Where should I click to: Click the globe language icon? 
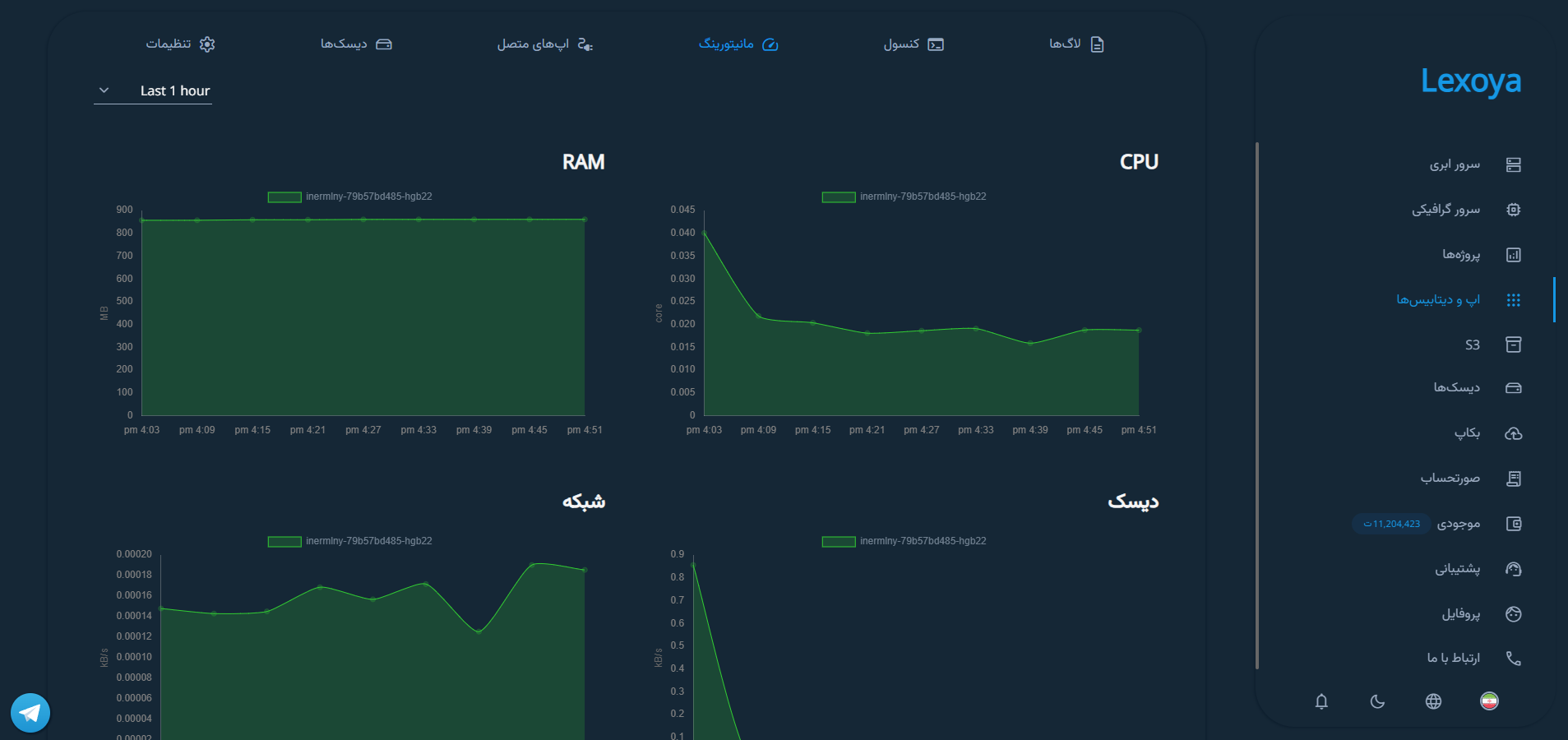click(x=1433, y=701)
